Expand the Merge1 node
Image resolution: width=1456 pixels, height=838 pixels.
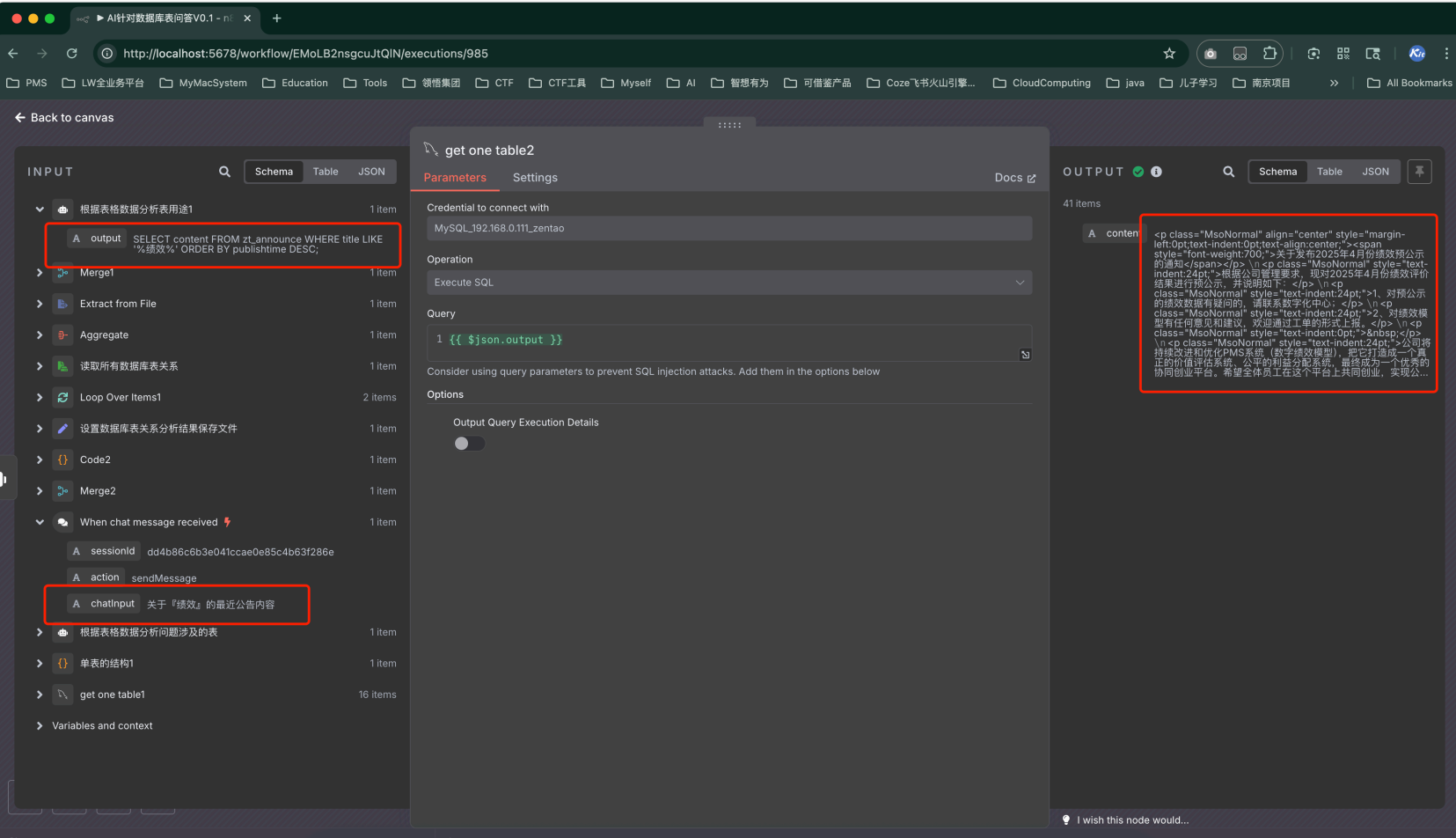tap(40, 273)
